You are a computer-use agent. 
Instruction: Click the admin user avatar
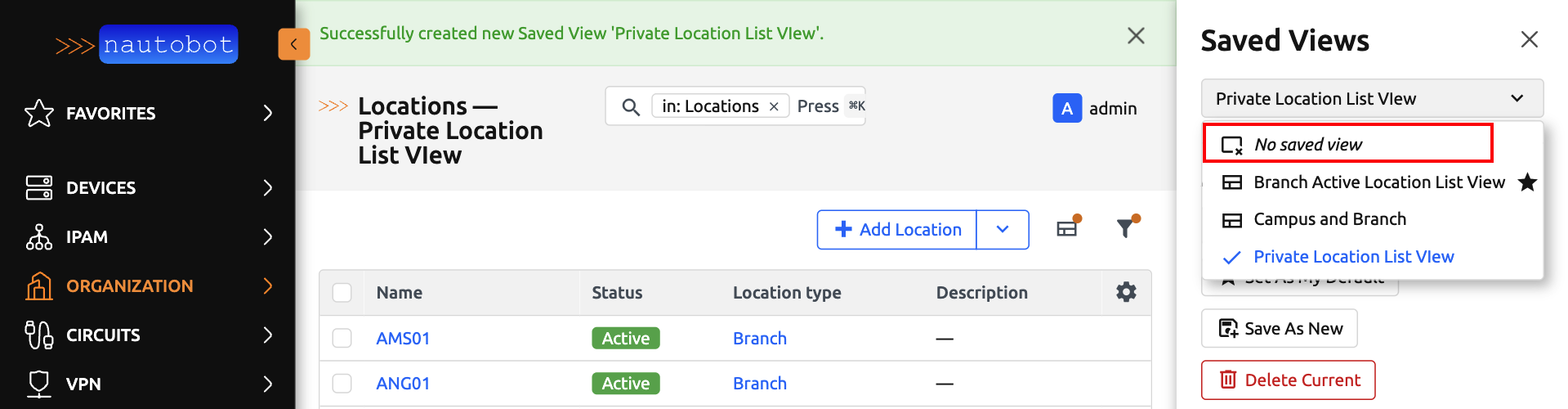coord(1066,108)
